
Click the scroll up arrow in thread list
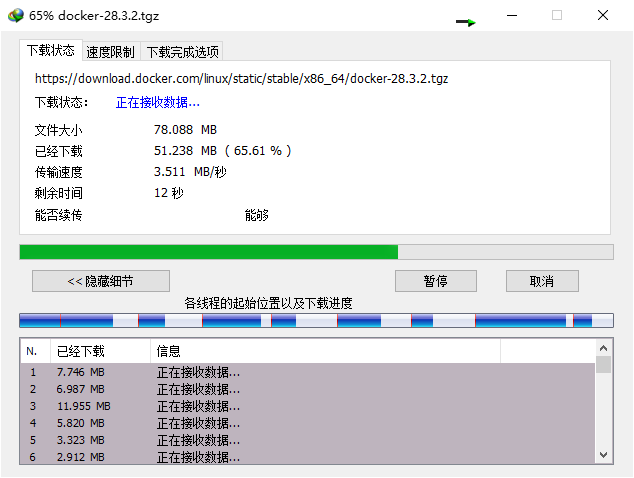603,348
